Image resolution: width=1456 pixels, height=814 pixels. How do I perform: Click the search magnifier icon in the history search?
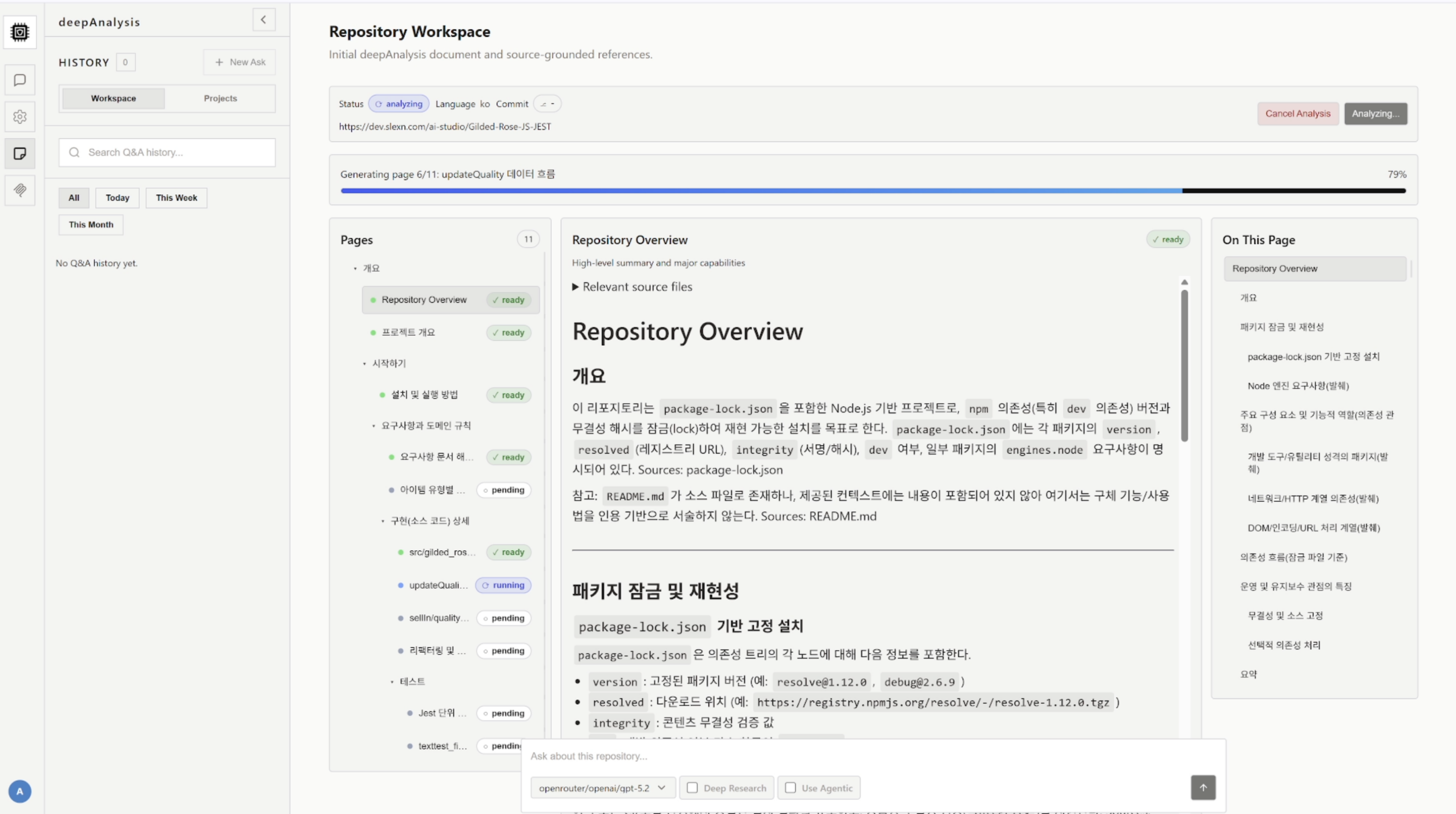(x=74, y=152)
